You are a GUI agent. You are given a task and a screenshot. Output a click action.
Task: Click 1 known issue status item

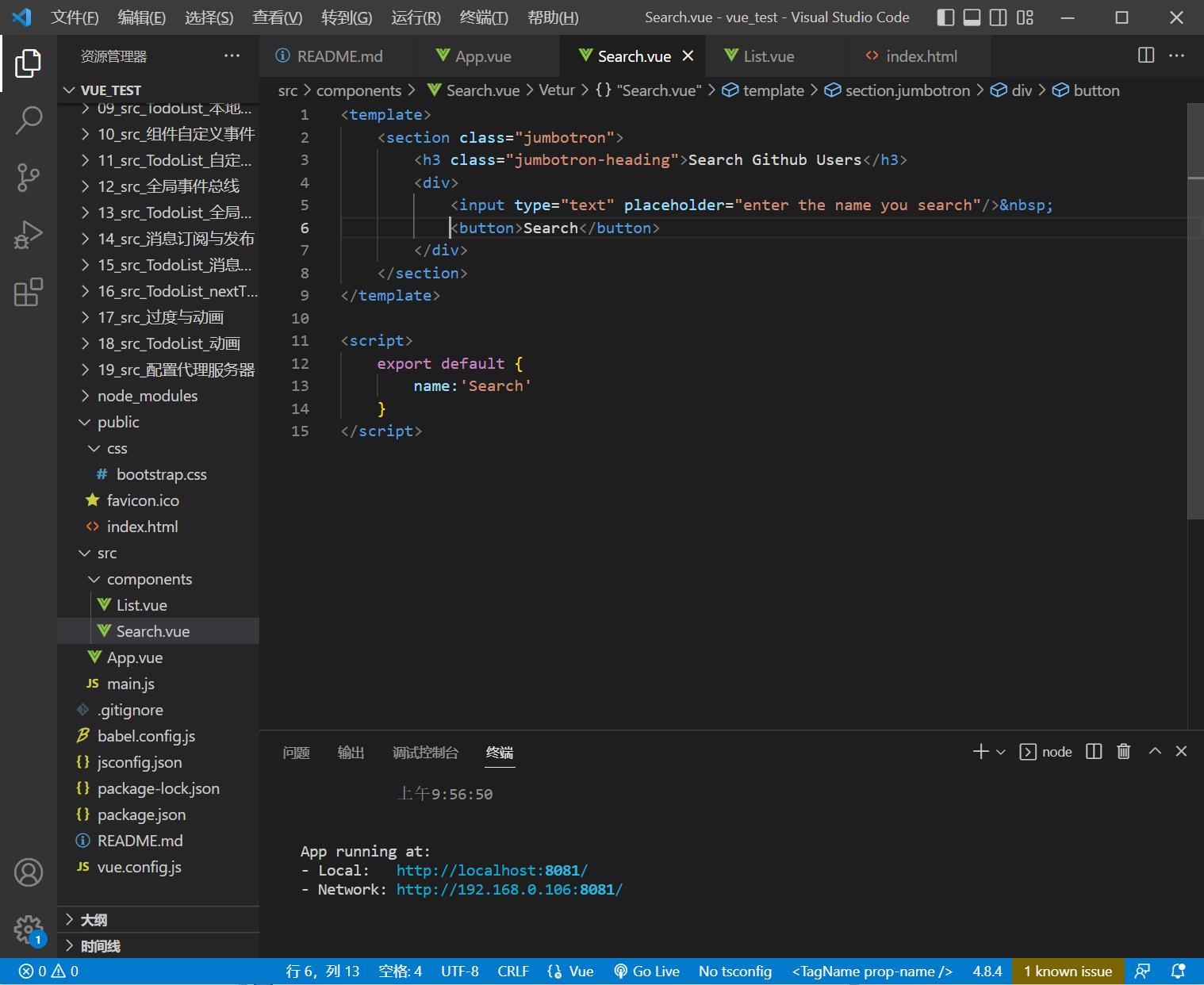click(1068, 972)
